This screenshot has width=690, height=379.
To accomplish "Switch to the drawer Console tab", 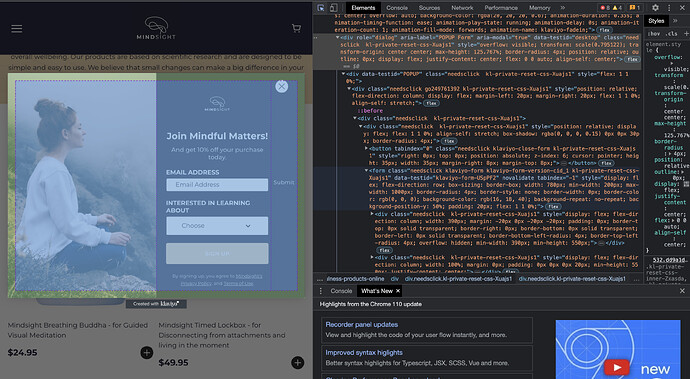I will click(341, 291).
